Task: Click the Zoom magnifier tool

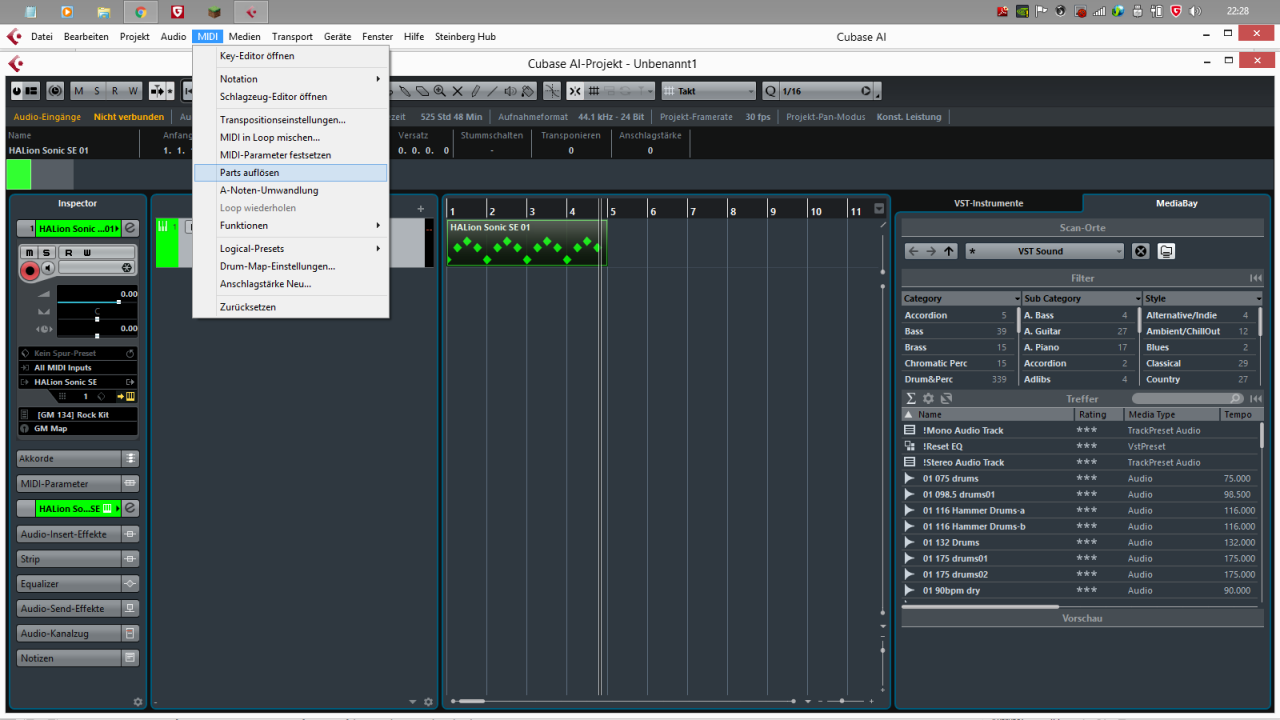Action: [x=440, y=91]
